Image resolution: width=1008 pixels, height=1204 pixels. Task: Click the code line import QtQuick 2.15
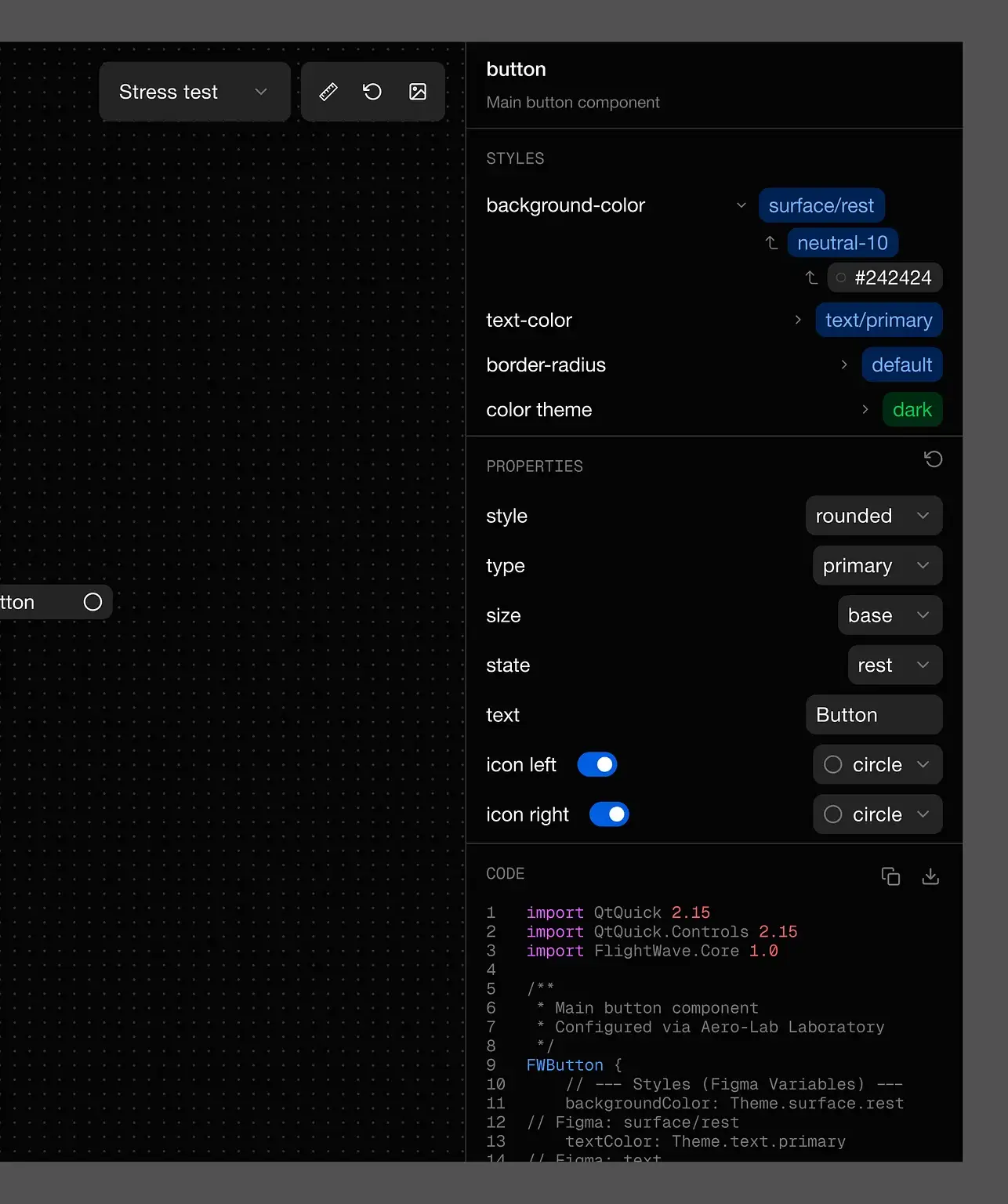(x=618, y=913)
